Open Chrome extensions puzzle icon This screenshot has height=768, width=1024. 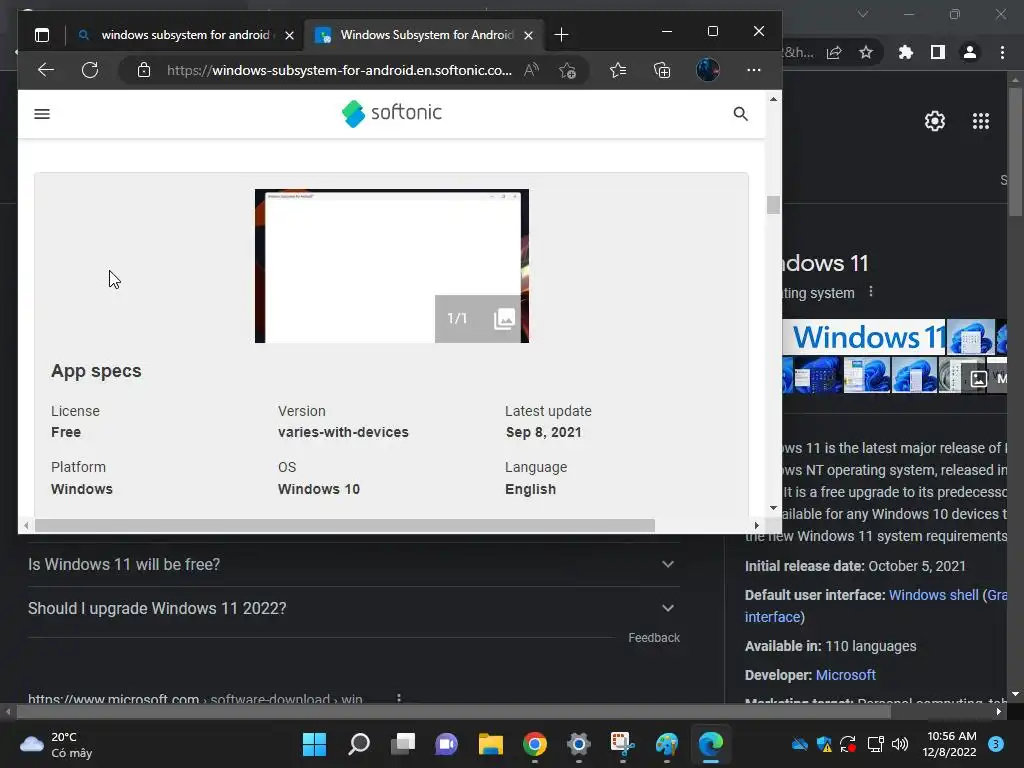tap(906, 52)
